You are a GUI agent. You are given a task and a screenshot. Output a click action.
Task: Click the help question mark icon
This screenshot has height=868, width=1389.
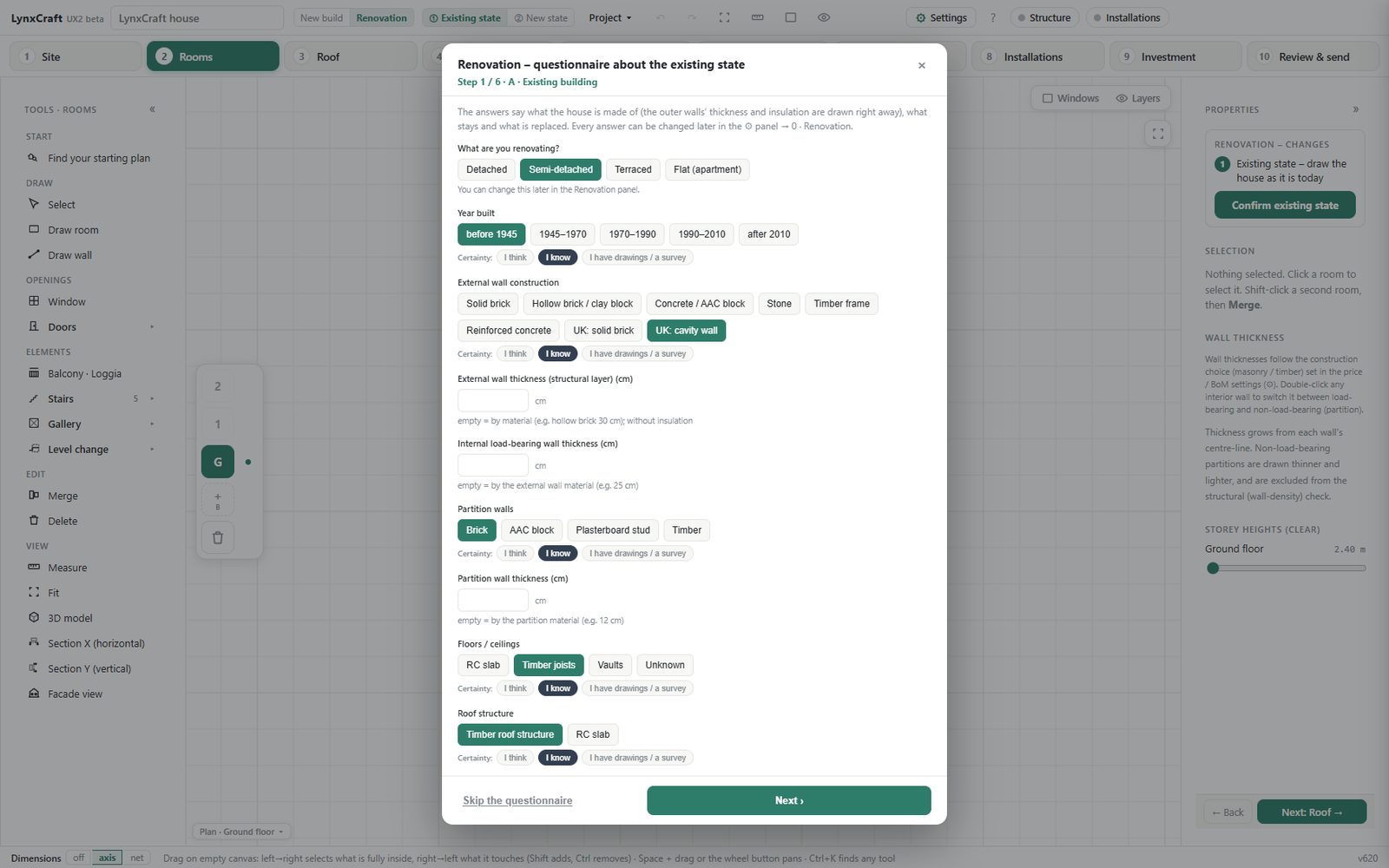tap(993, 17)
